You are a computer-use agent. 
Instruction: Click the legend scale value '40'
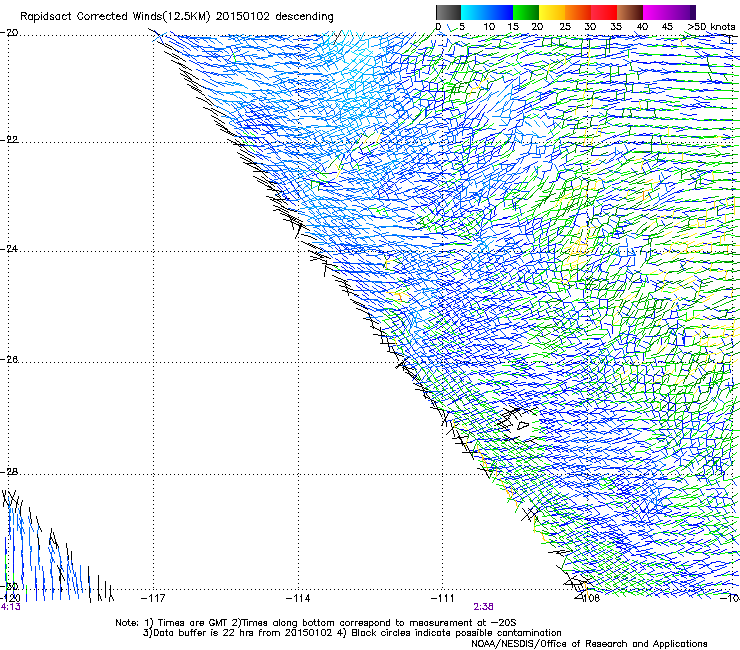(x=642, y=26)
